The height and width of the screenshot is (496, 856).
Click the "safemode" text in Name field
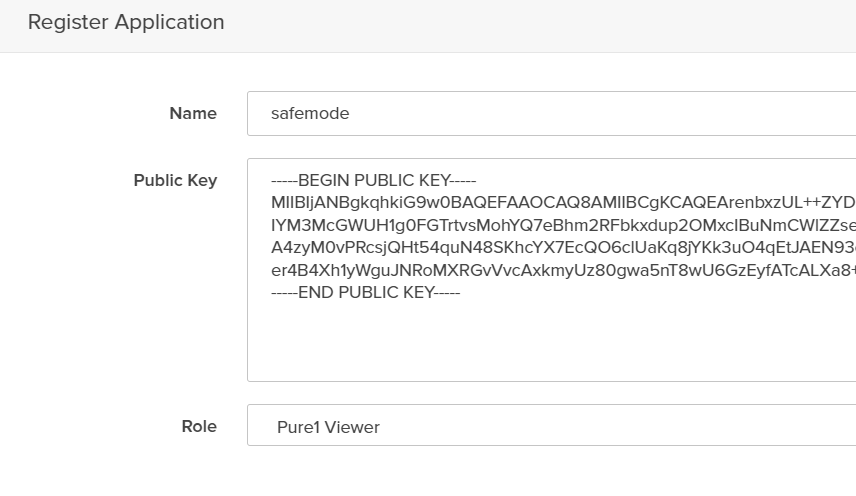coord(310,113)
